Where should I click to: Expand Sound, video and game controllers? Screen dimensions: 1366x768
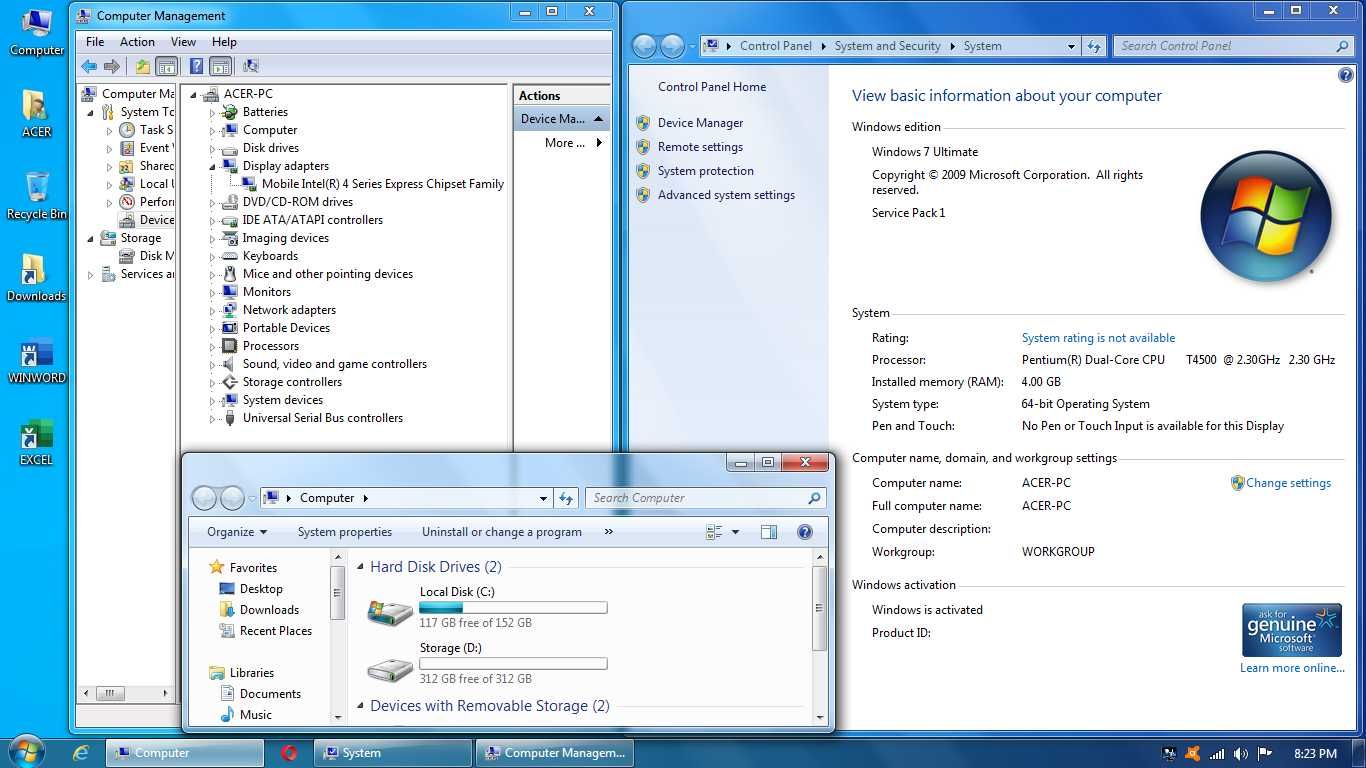tap(213, 365)
